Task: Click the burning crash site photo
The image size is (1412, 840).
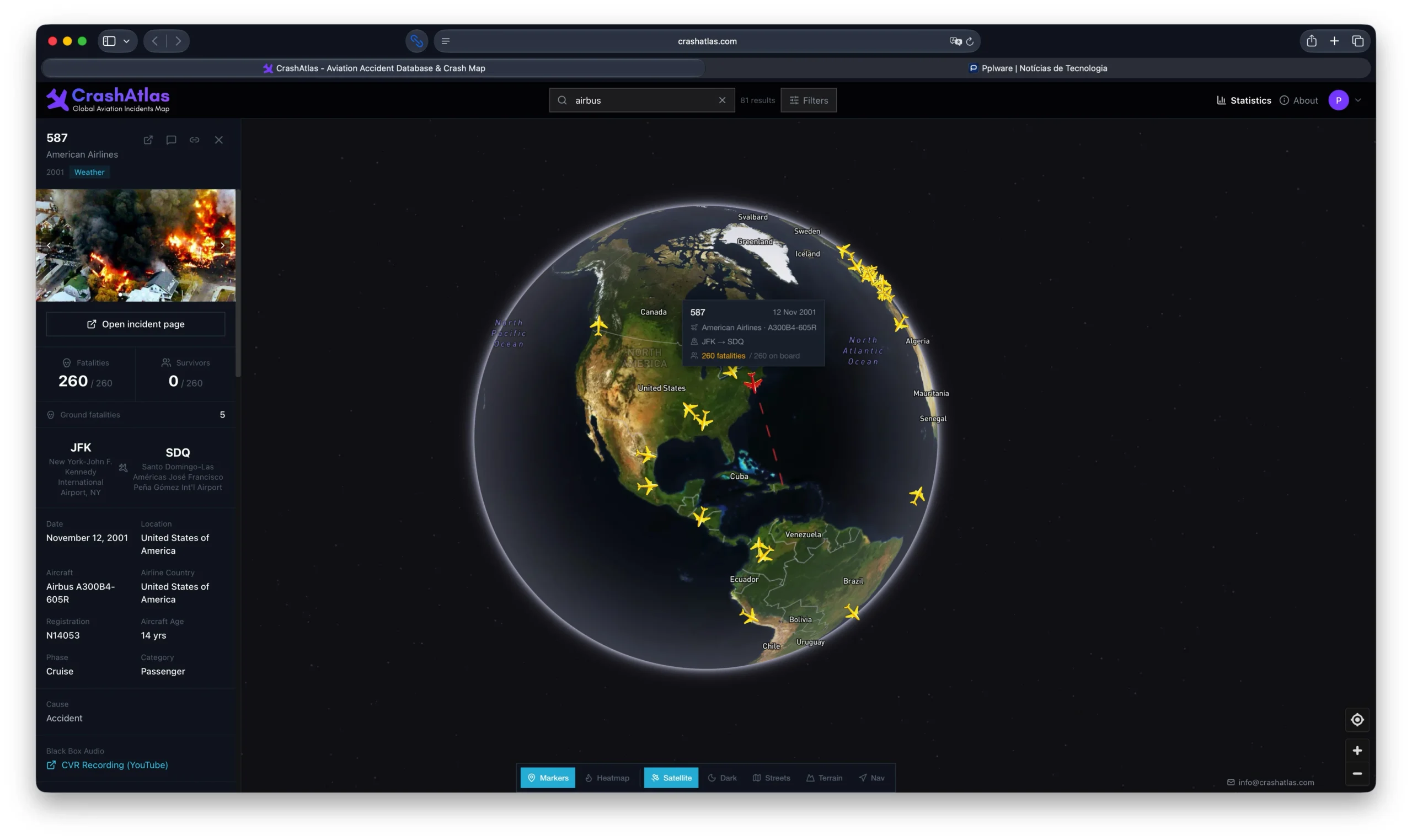Action: [x=136, y=245]
